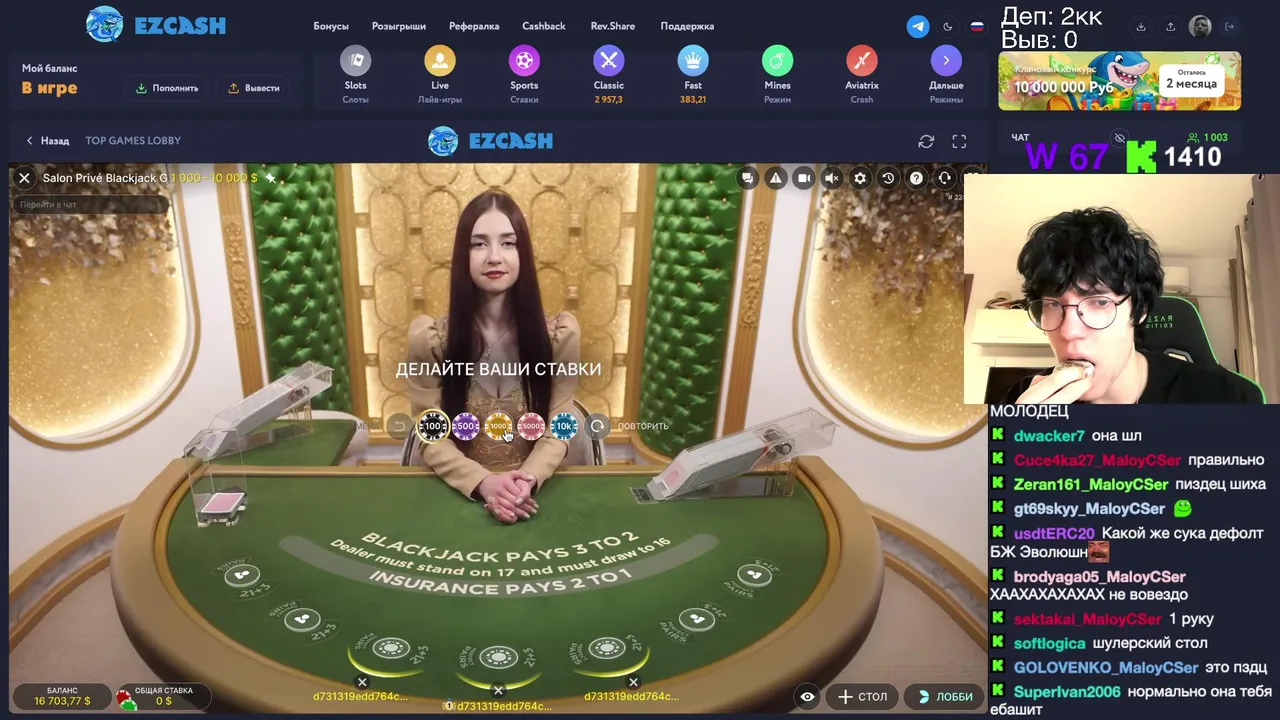Toggle the dealer video camera icon

coord(803,178)
